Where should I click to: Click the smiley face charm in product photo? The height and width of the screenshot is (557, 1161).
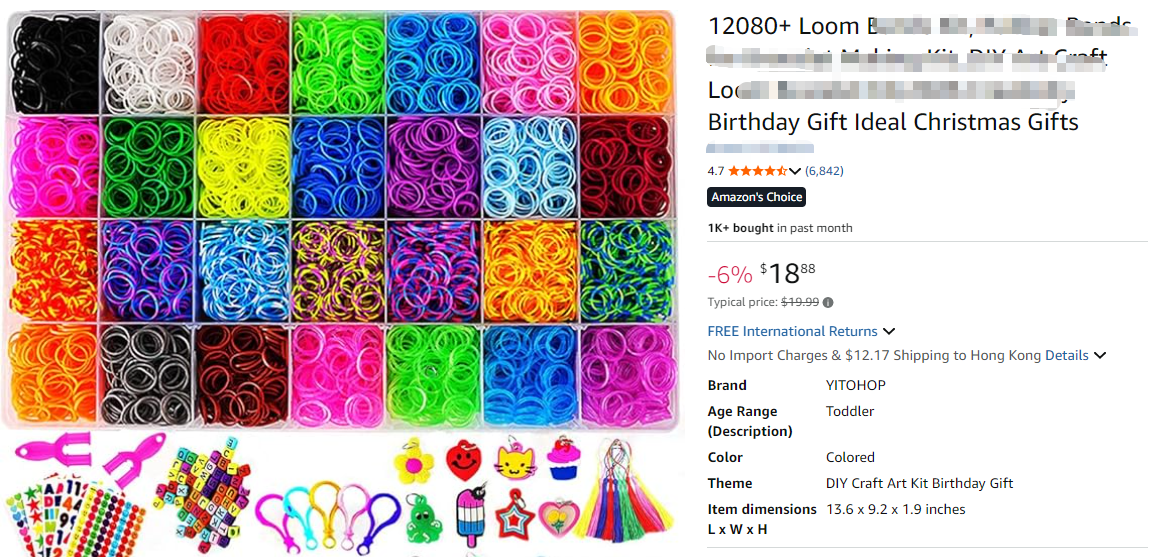464,461
